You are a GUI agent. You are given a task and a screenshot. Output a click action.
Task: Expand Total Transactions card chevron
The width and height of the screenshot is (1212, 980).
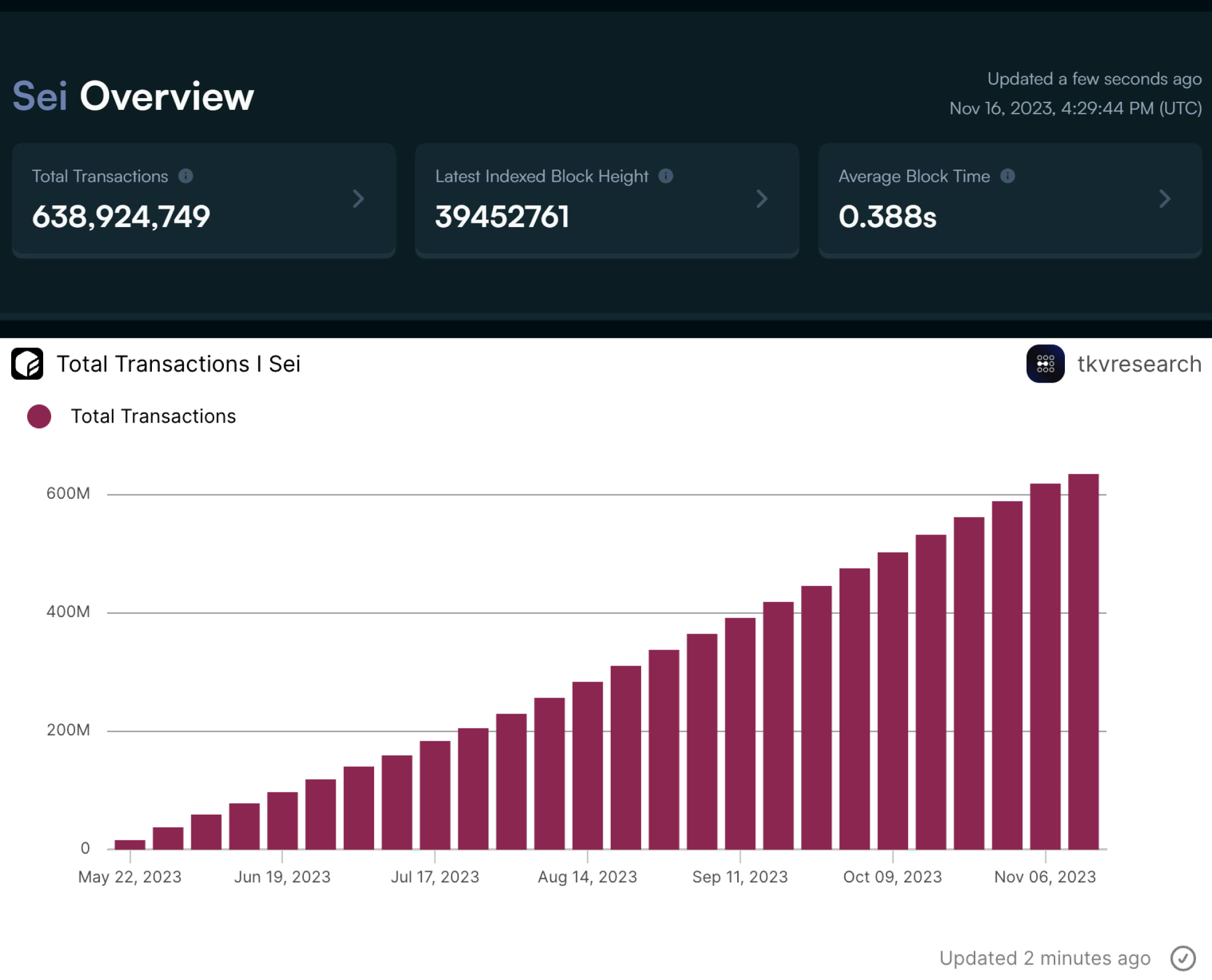[359, 199]
